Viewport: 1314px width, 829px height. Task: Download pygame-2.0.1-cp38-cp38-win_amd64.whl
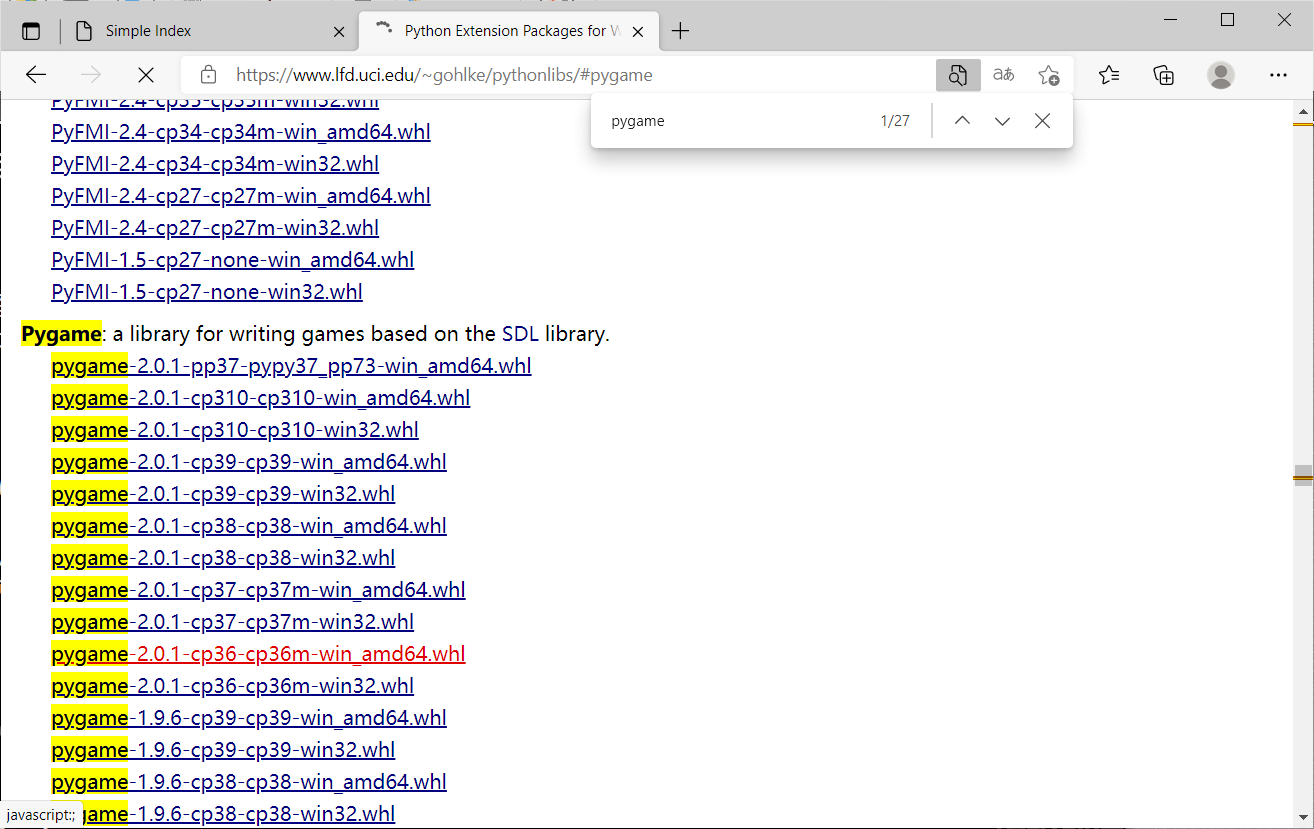249,526
